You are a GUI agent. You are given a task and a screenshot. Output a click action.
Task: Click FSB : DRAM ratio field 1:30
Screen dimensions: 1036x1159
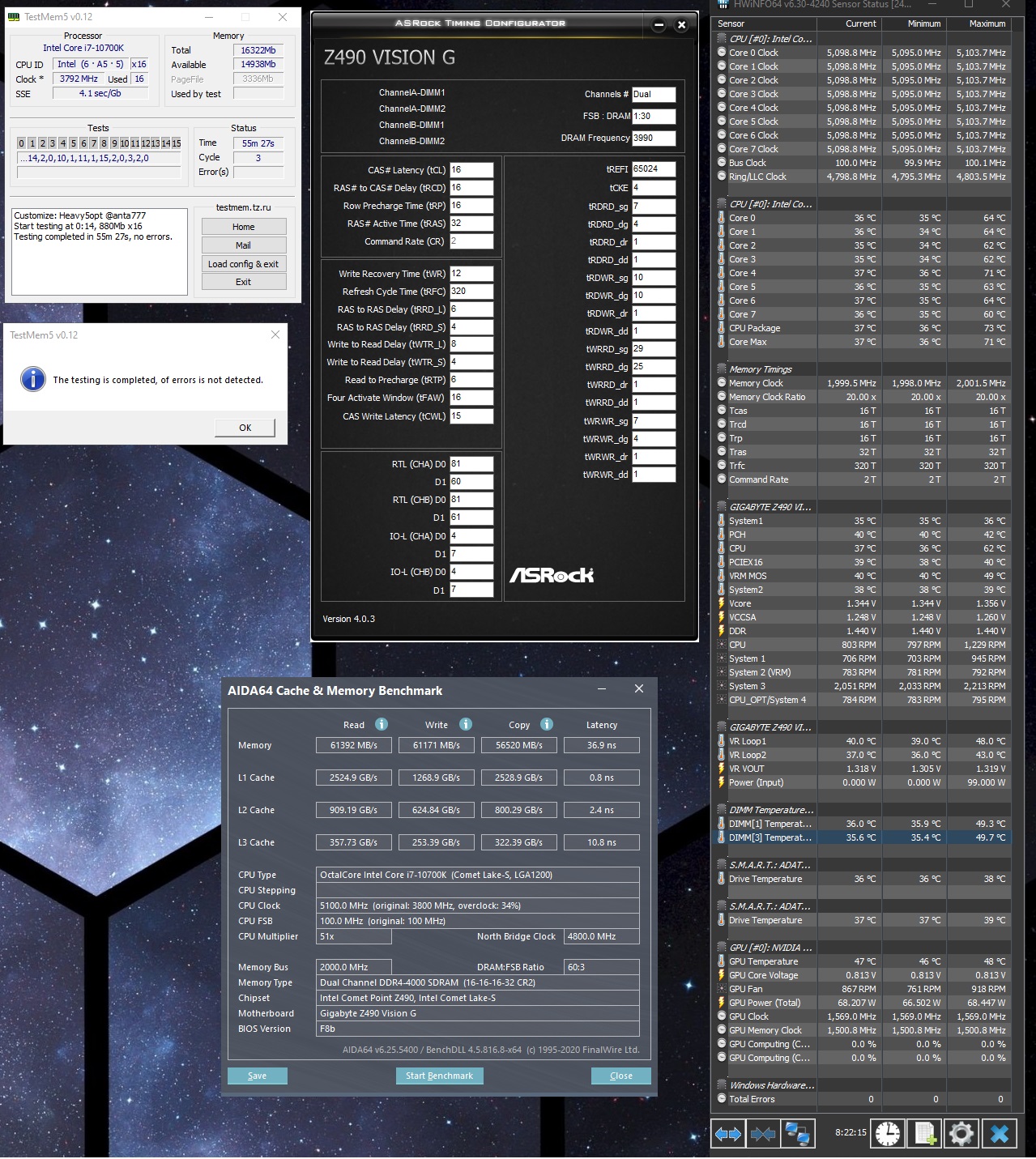tap(654, 116)
